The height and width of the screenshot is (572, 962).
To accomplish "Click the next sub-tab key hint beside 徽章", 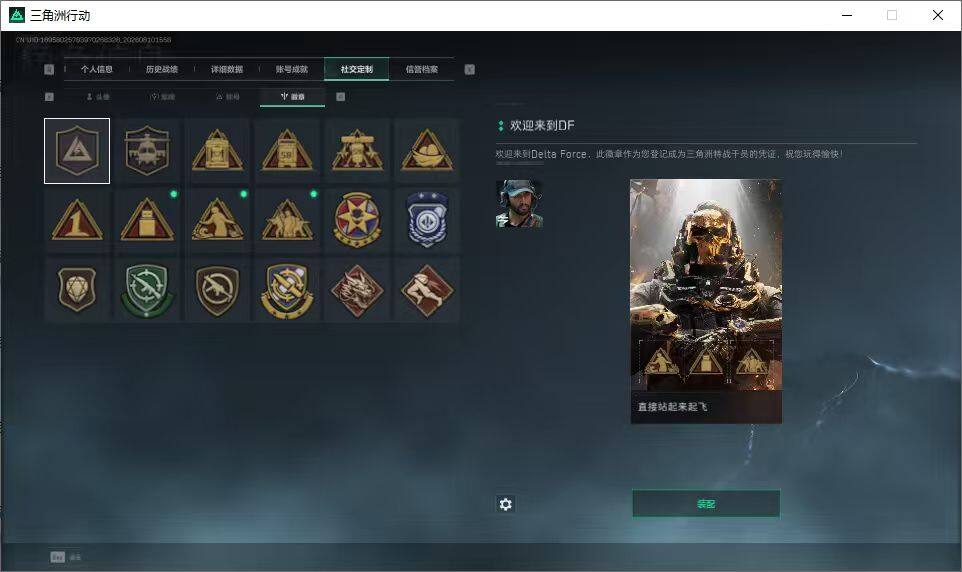I will (341, 97).
